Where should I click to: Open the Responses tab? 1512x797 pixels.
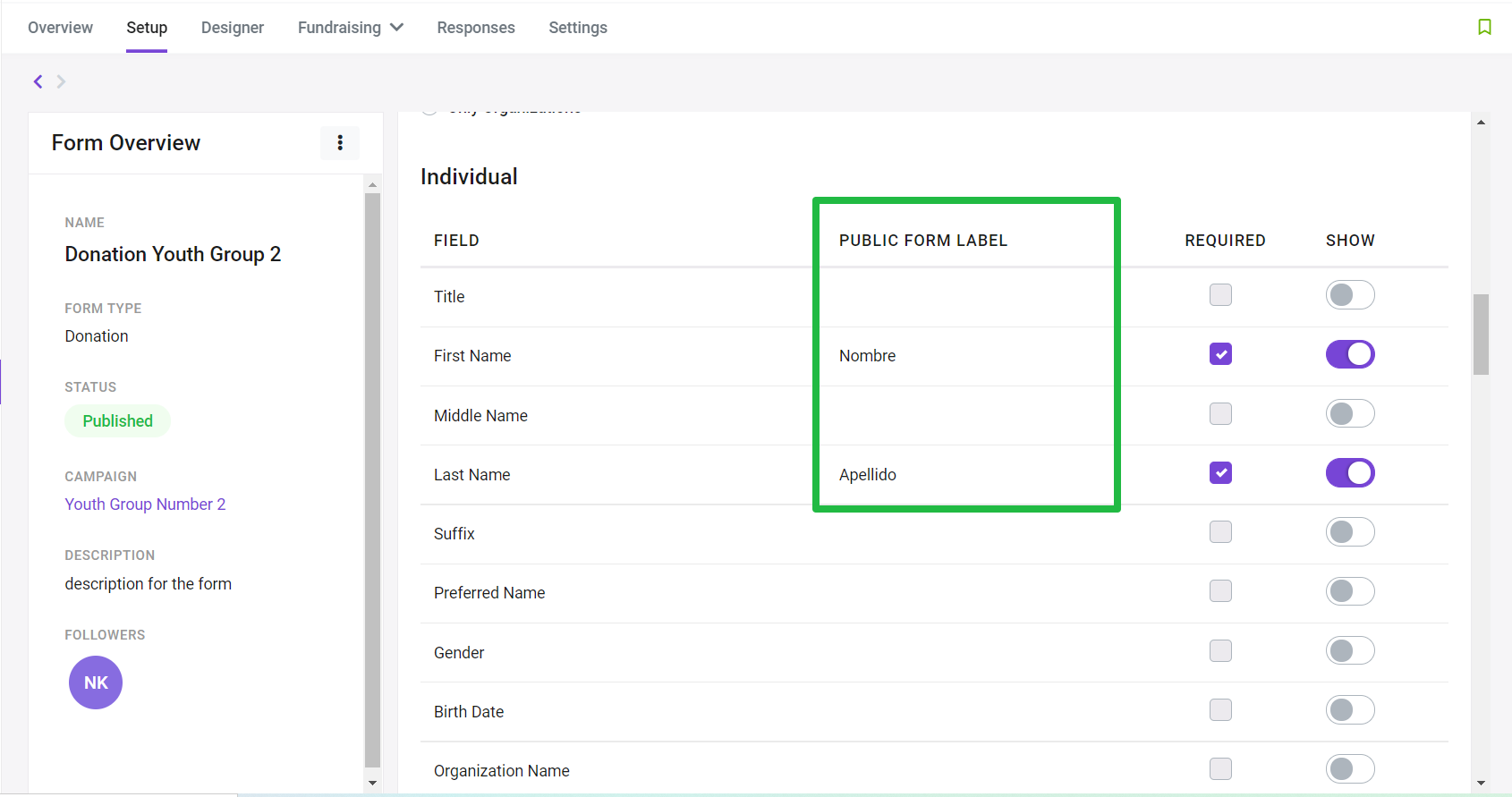point(476,28)
